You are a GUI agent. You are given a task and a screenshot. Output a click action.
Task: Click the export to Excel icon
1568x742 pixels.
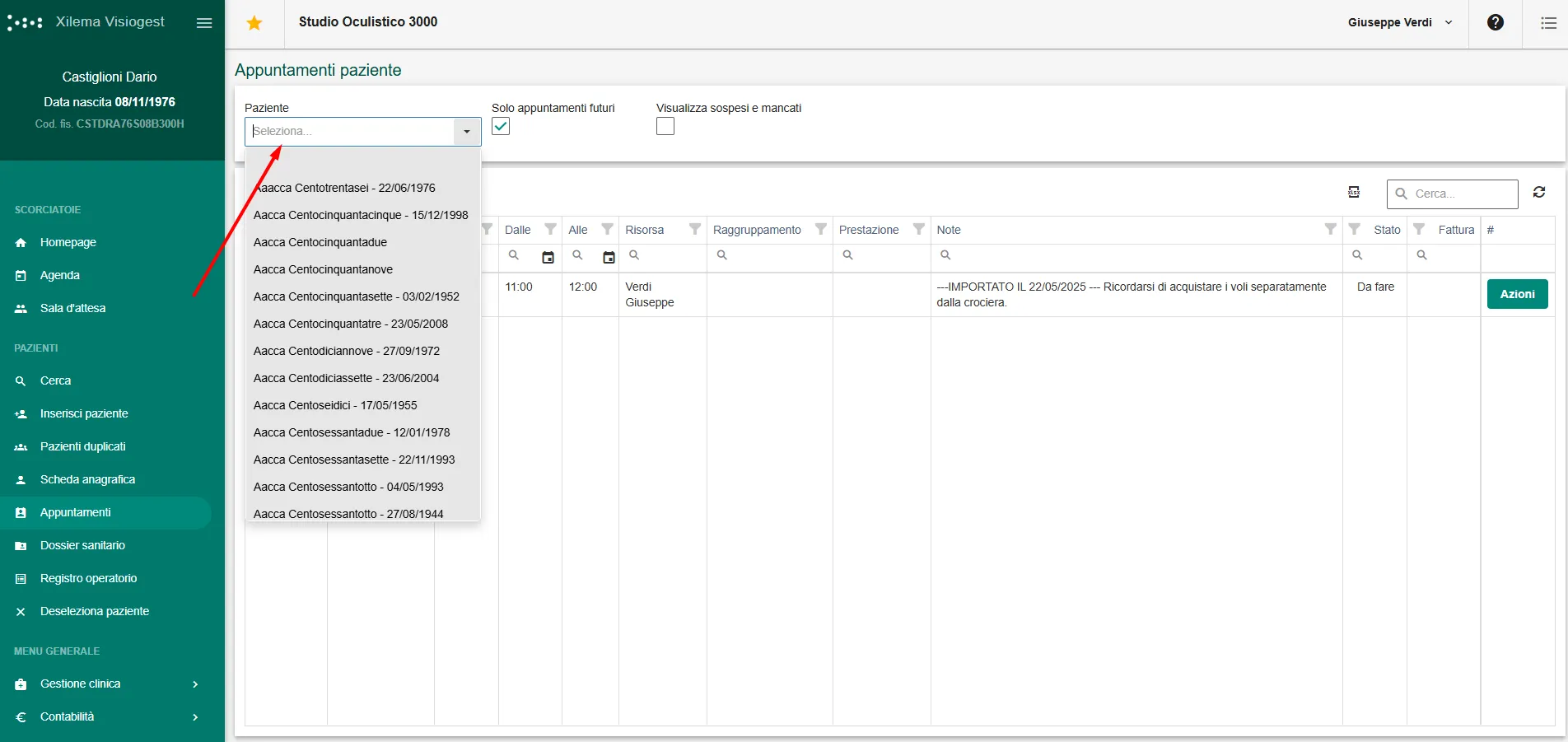(1354, 192)
